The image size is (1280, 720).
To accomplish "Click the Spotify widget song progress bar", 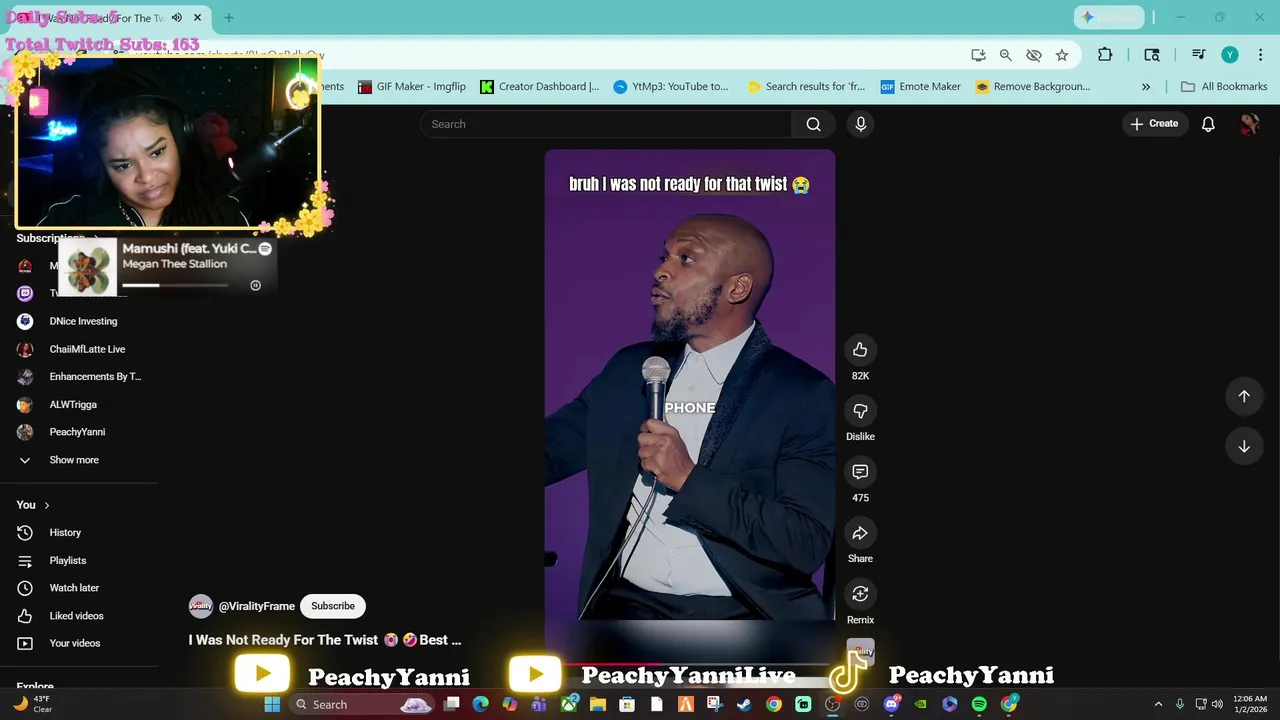I will pyautogui.click(x=175, y=285).
